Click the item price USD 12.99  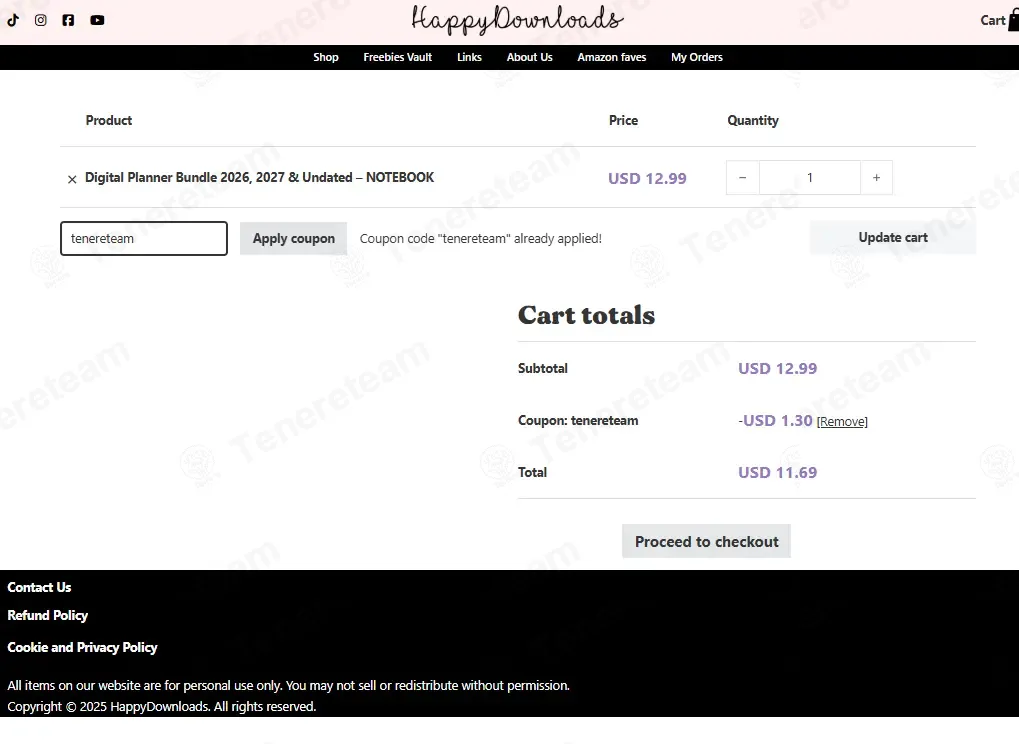647,179
